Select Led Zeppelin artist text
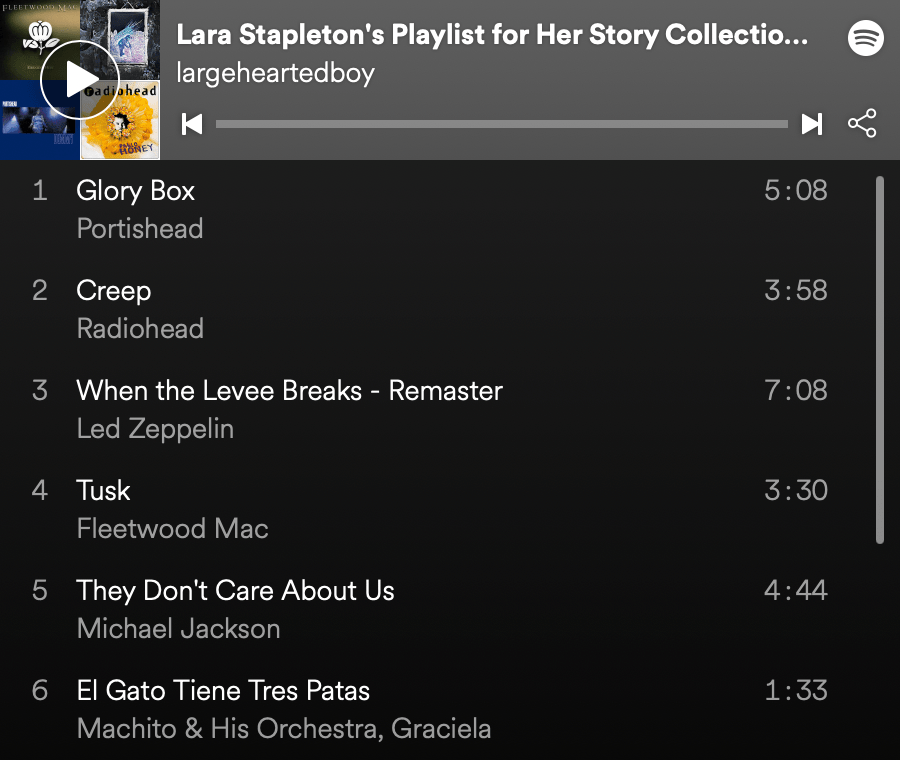The image size is (902, 762). point(155,429)
